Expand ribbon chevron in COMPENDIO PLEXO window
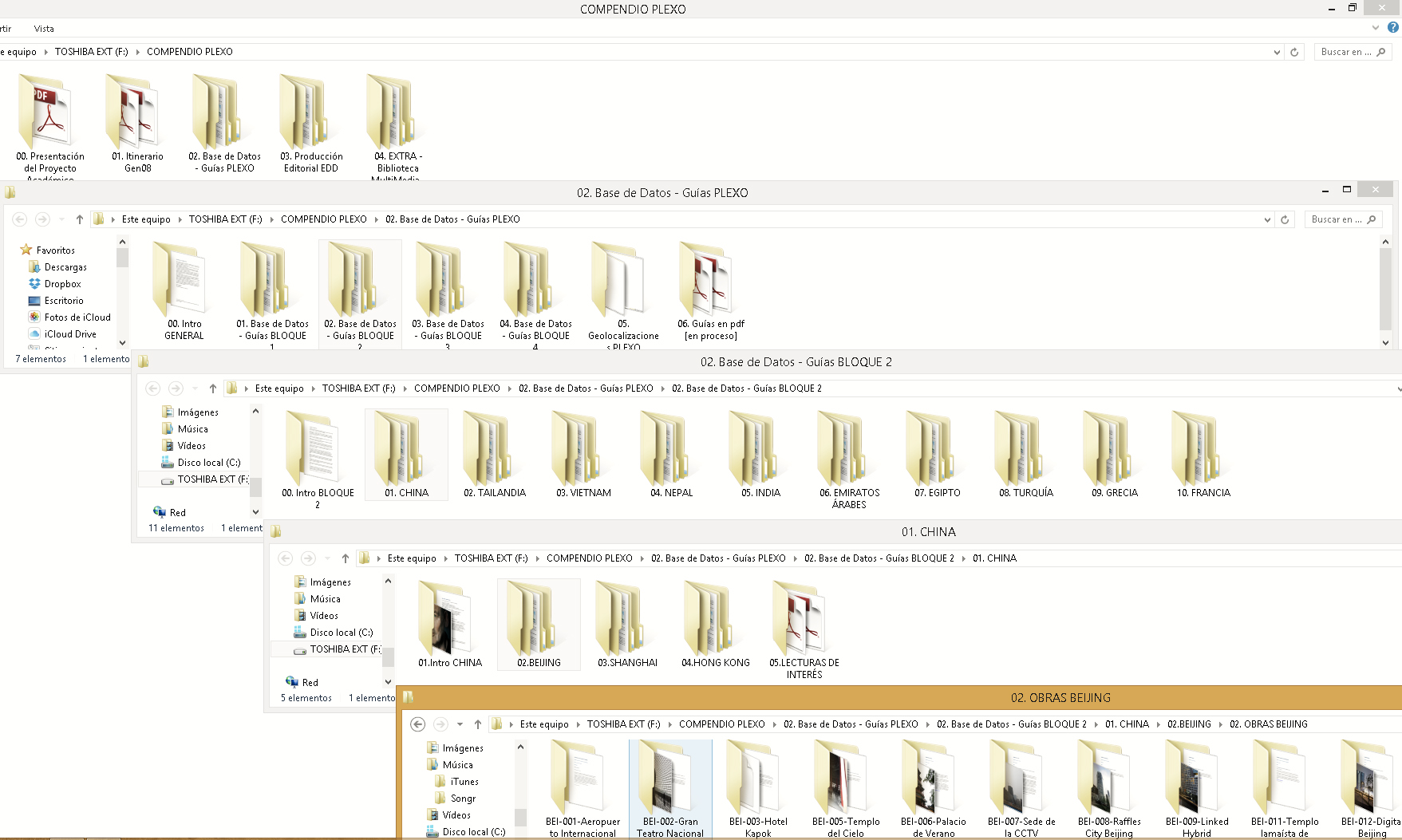This screenshot has height=840, width=1402. [1376, 28]
